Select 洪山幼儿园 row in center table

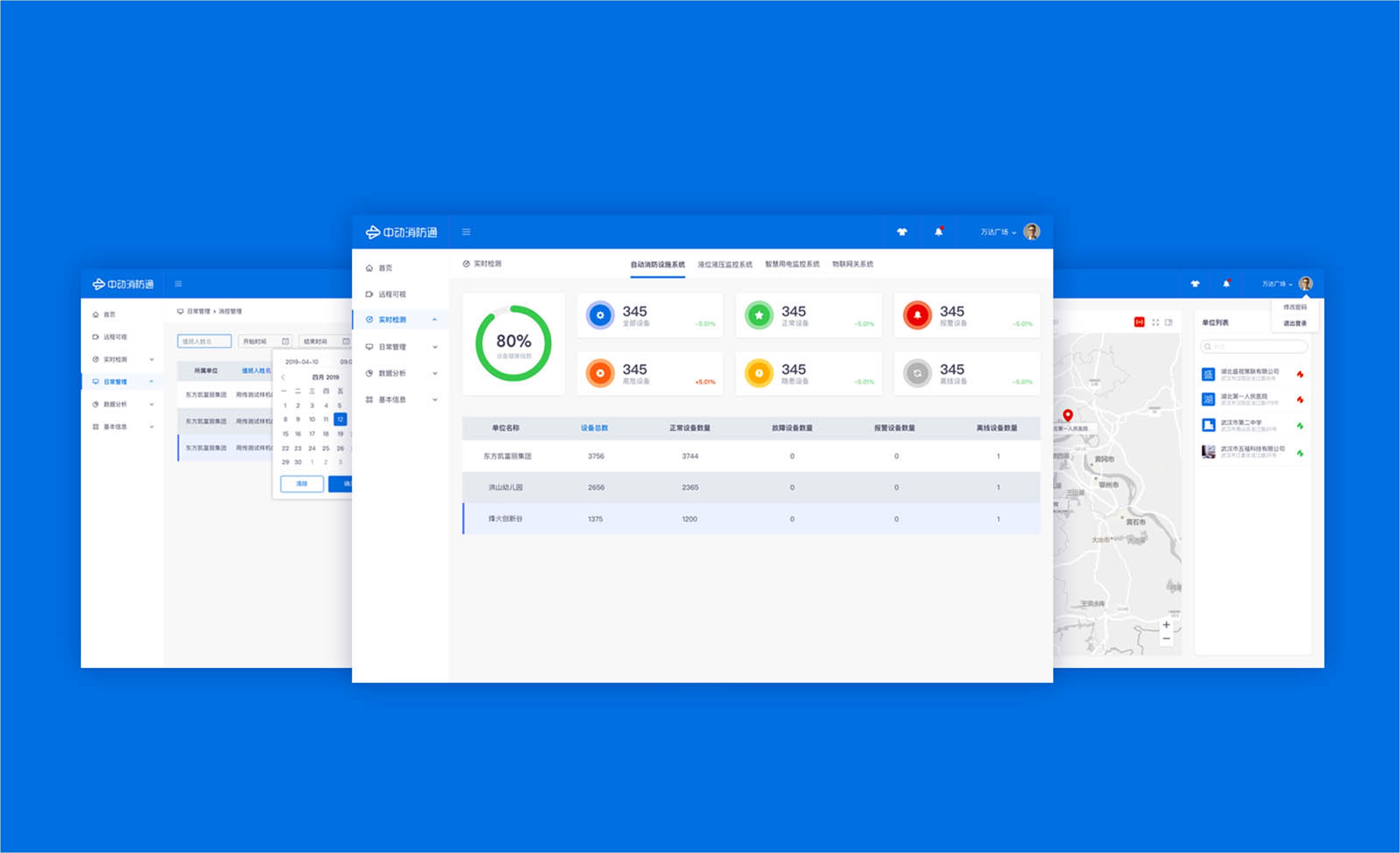pyautogui.click(x=751, y=487)
